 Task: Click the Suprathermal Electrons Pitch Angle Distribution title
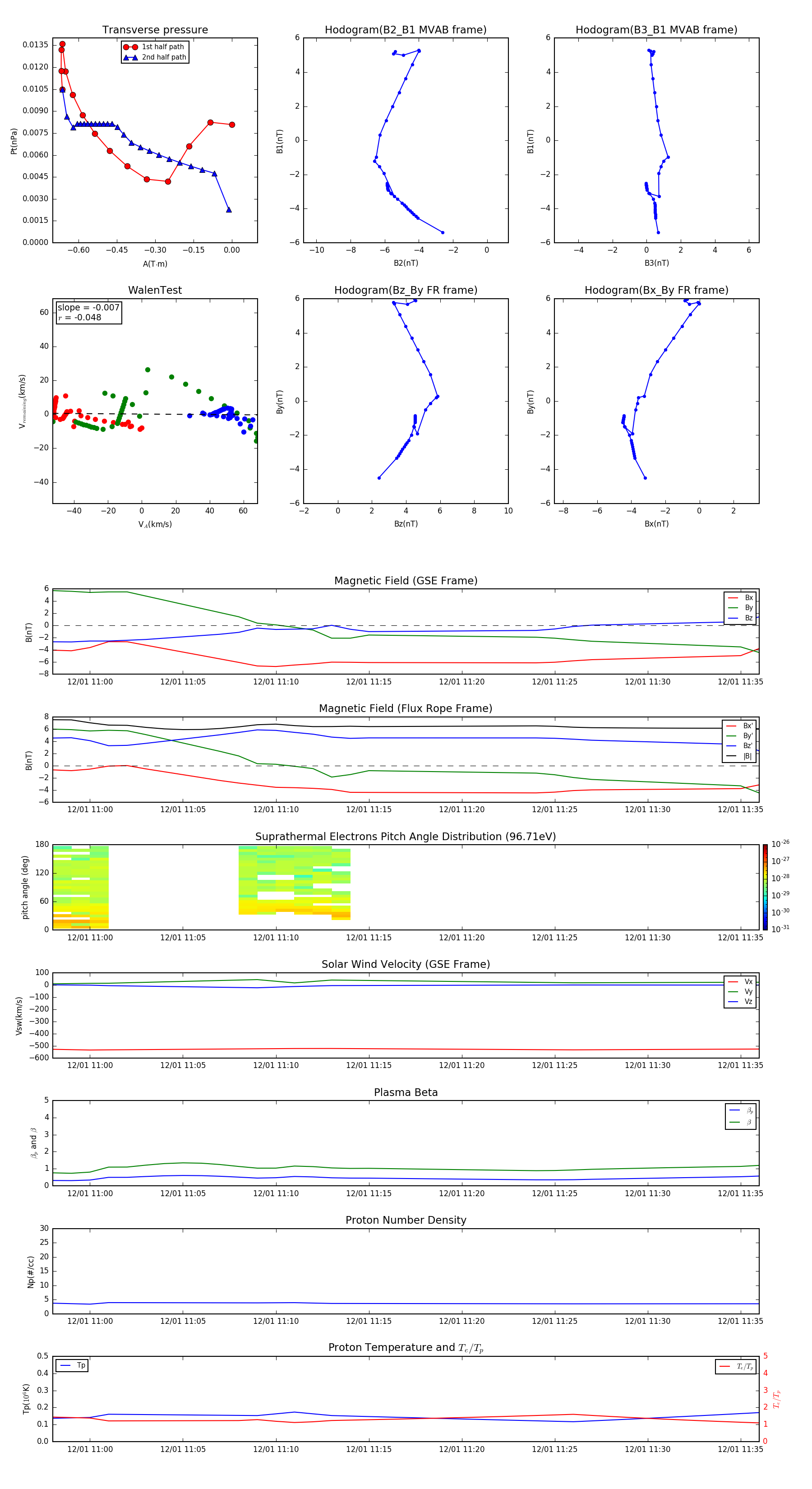coord(406,837)
